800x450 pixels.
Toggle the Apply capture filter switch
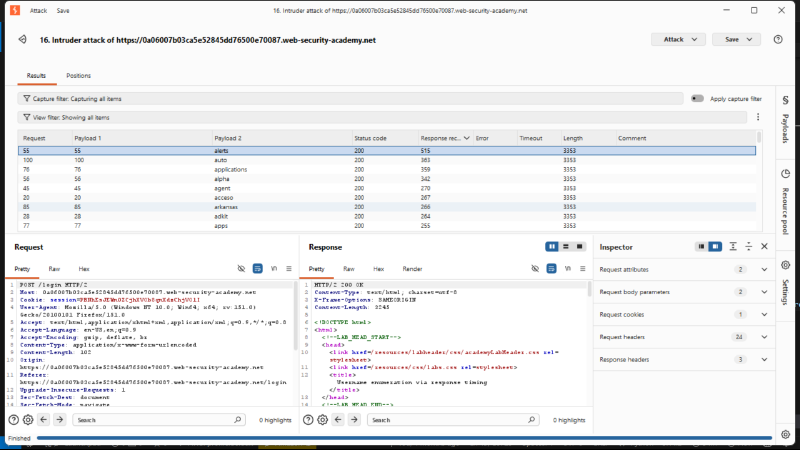click(697, 98)
